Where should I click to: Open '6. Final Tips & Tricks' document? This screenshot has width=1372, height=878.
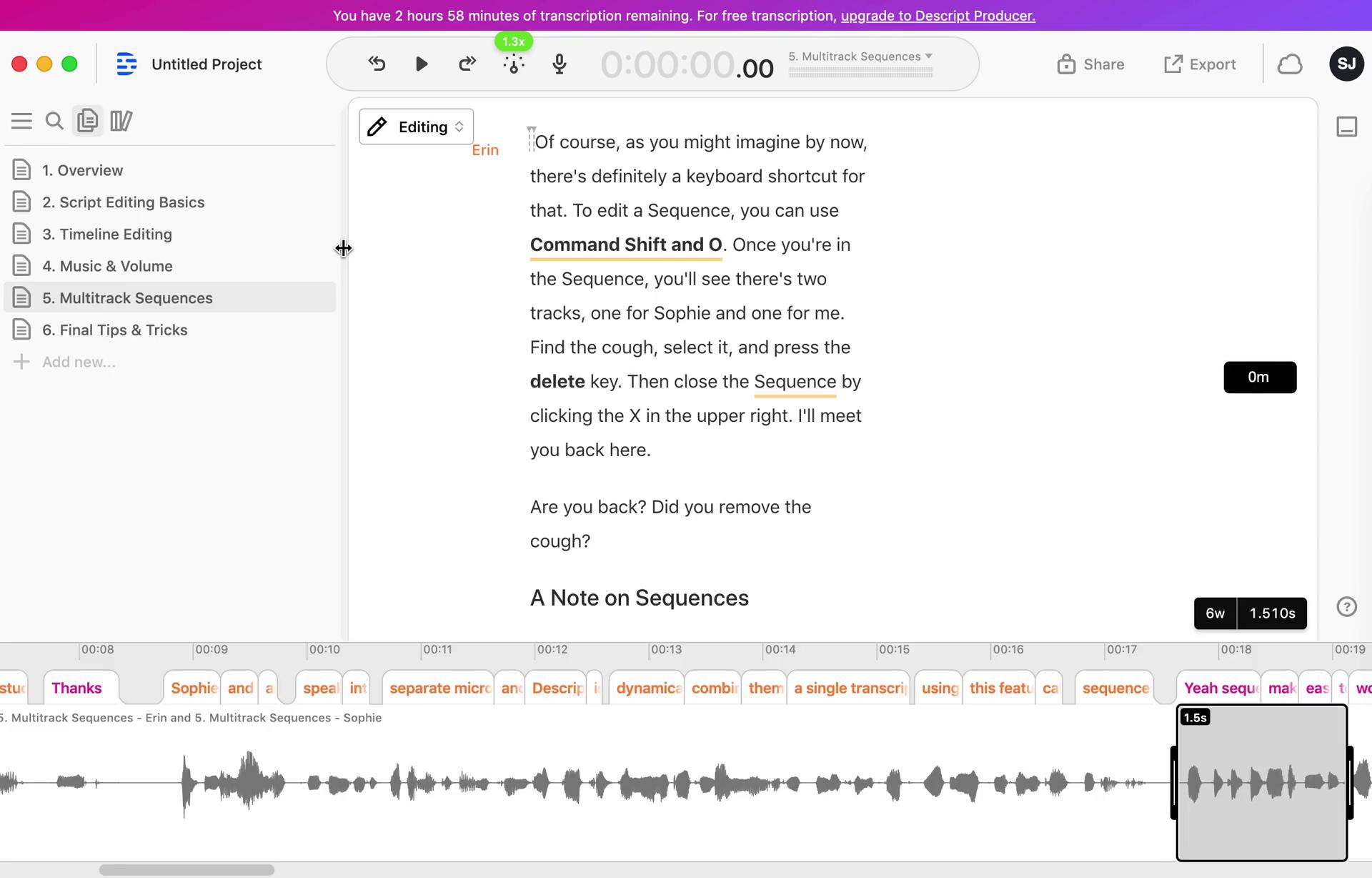[x=114, y=329]
